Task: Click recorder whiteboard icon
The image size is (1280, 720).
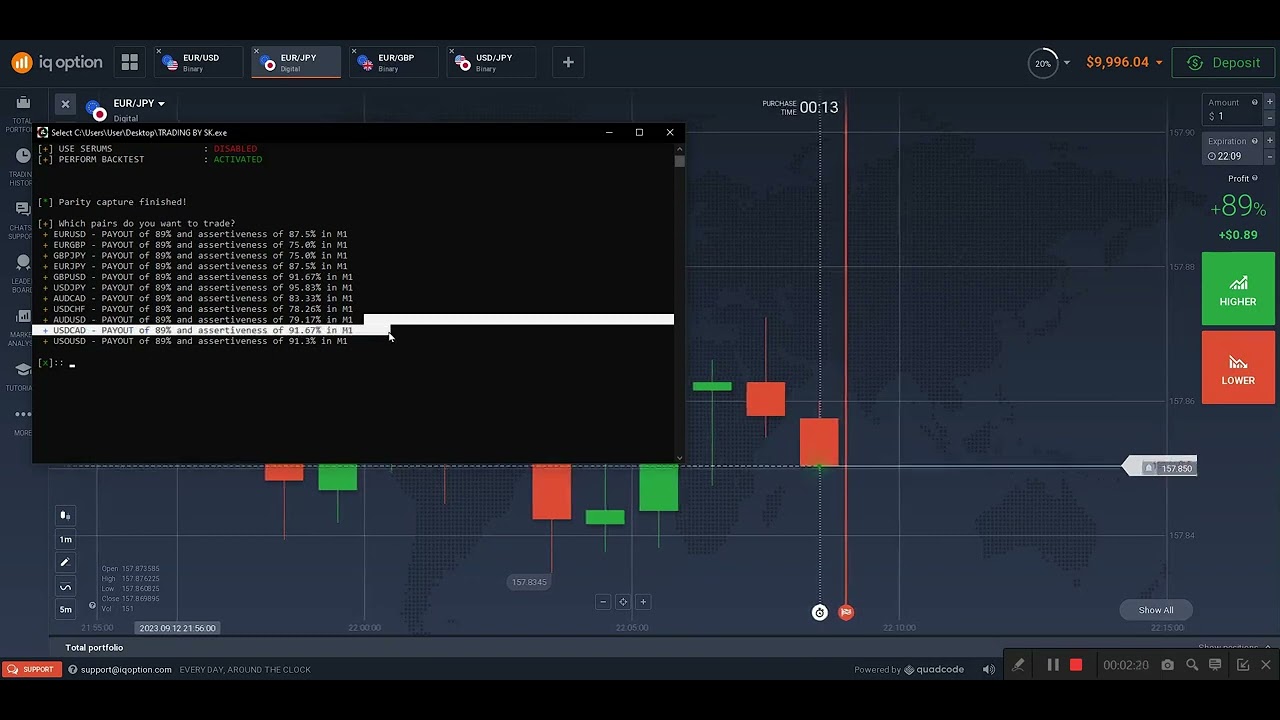Action: coord(1216,665)
